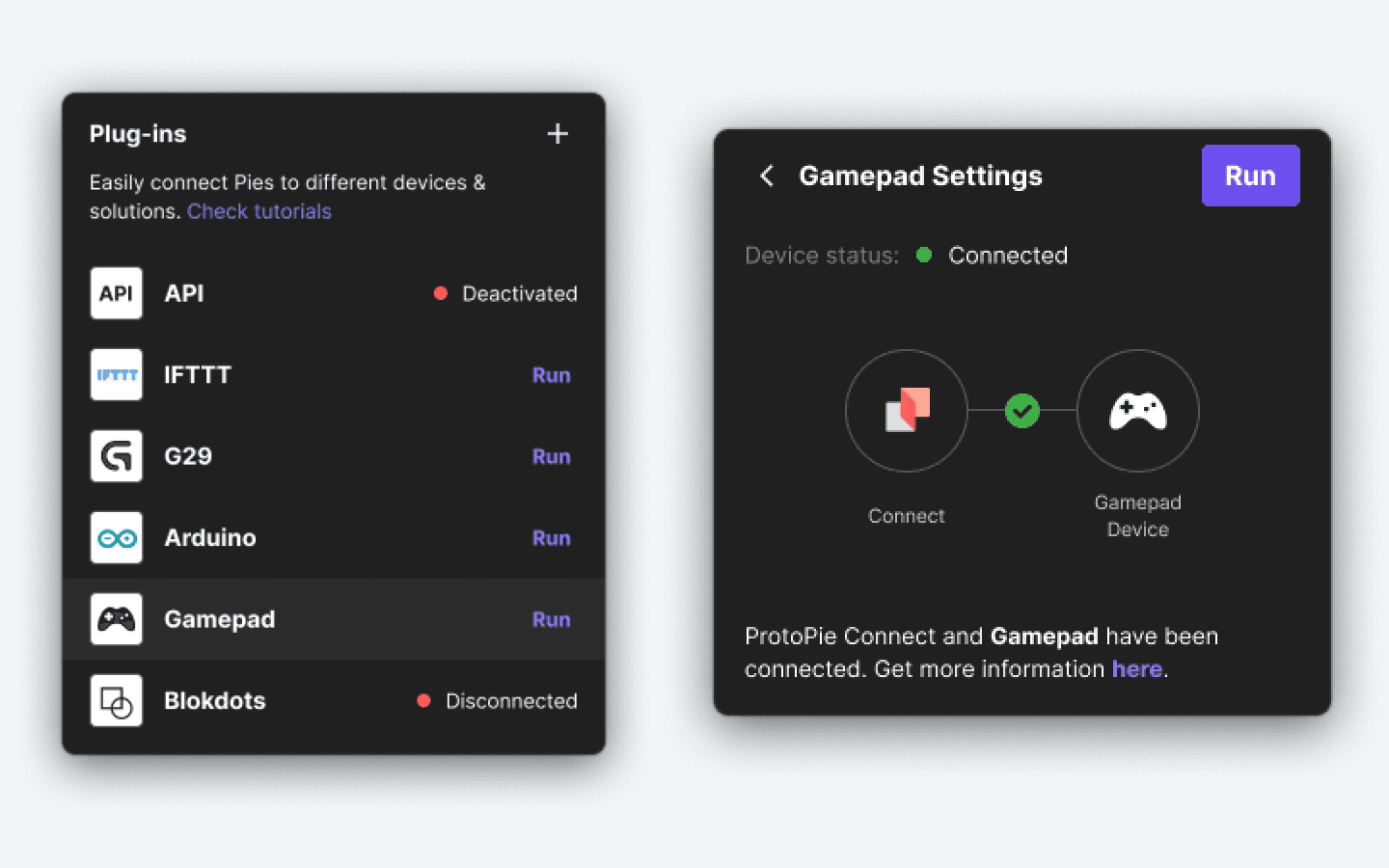Click the Gamepad Device icon in the diagram
This screenshot has height=868, width=1389.
click(1138, 411)
